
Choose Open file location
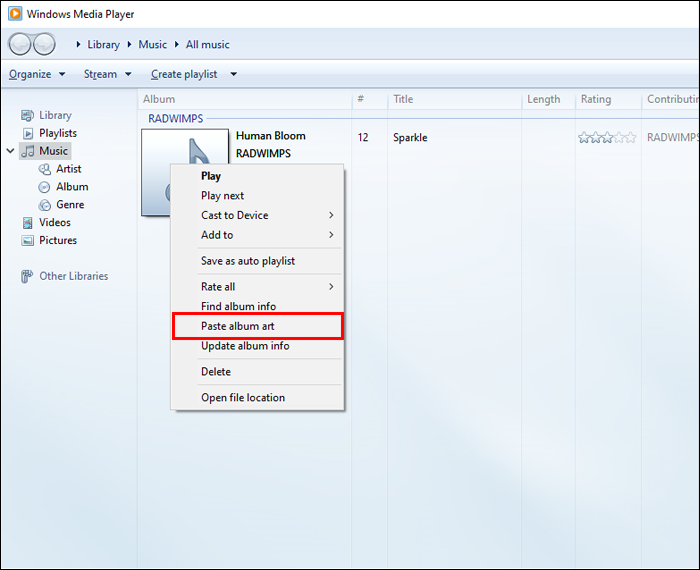[x=258, y=397]
